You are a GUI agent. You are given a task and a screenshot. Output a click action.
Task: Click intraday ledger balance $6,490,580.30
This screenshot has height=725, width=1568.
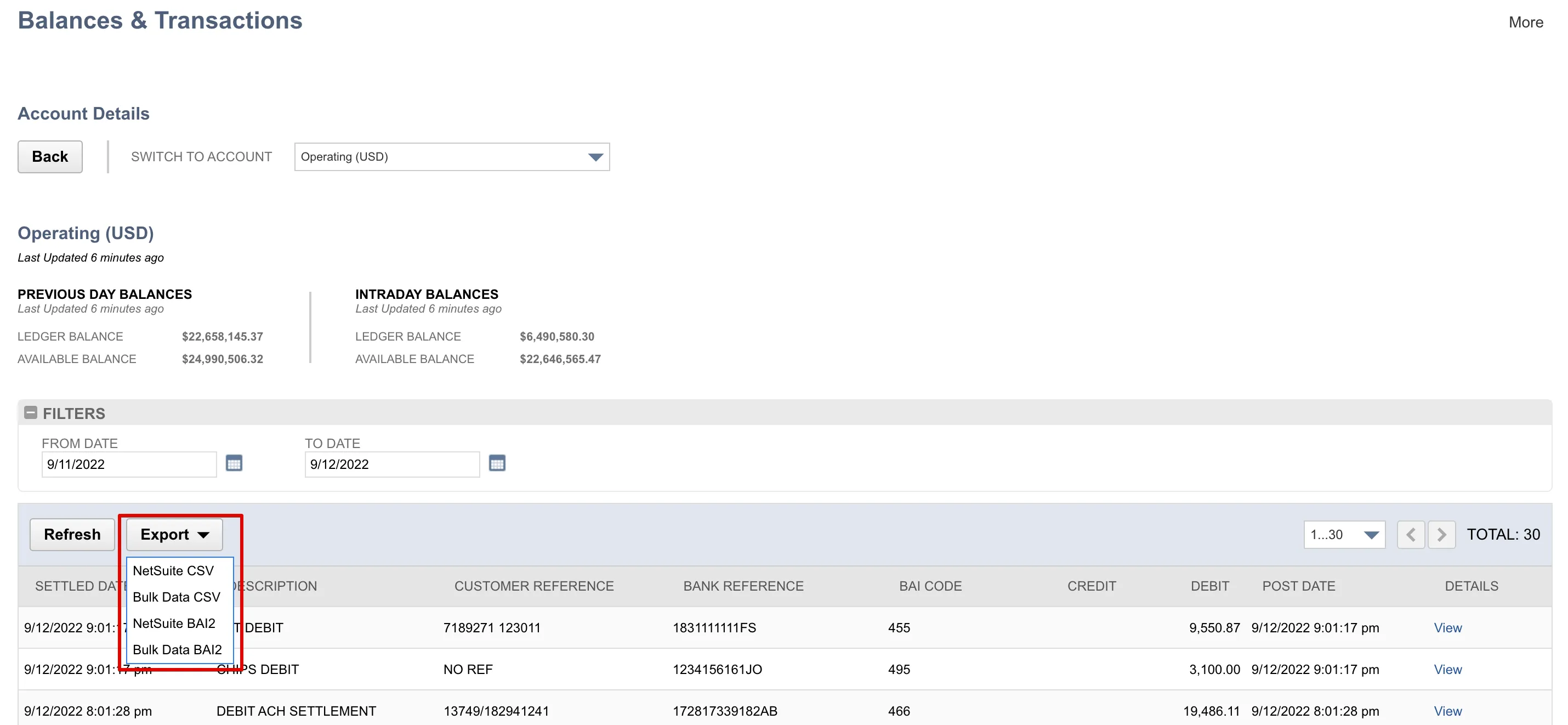point(557,337)
